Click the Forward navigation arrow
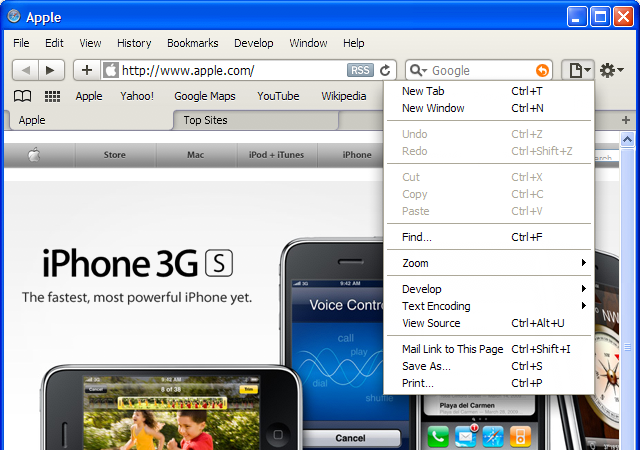Screen dimensions: 640x450 51,70
